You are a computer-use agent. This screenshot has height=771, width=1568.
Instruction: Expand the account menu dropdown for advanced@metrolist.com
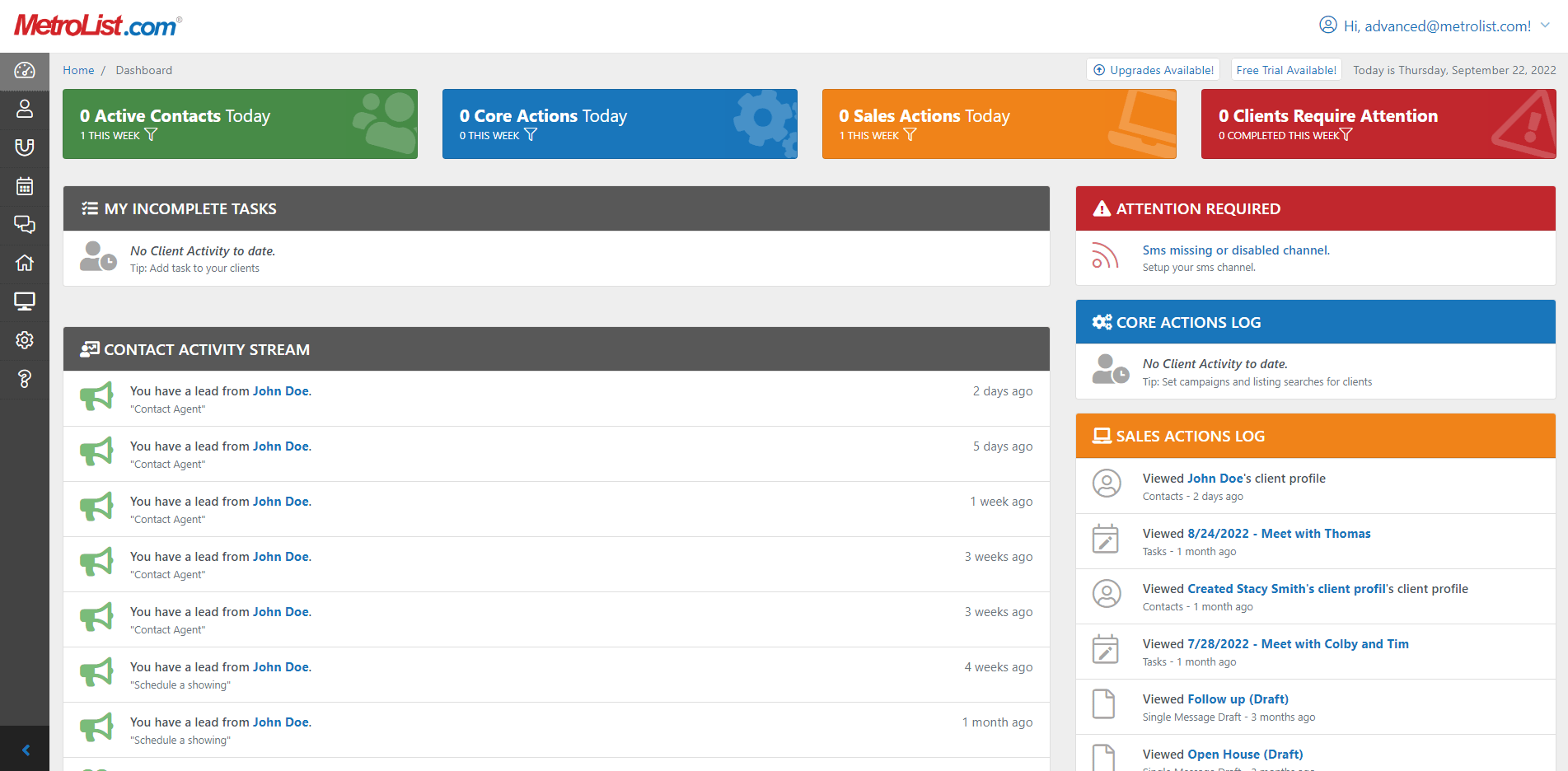pyautogui.click(x=1546, y=26)
